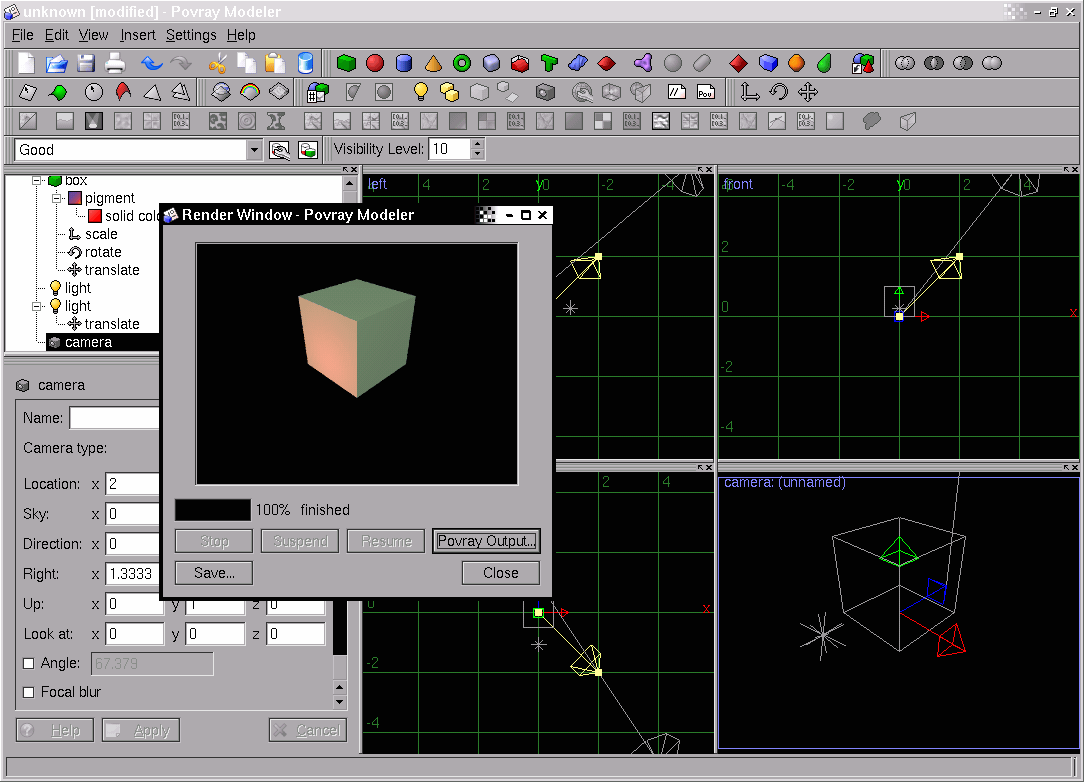Select the rotate item in the tree
Screen dimensions: 1084x782
pyautogui.click(x=103, y=252)
